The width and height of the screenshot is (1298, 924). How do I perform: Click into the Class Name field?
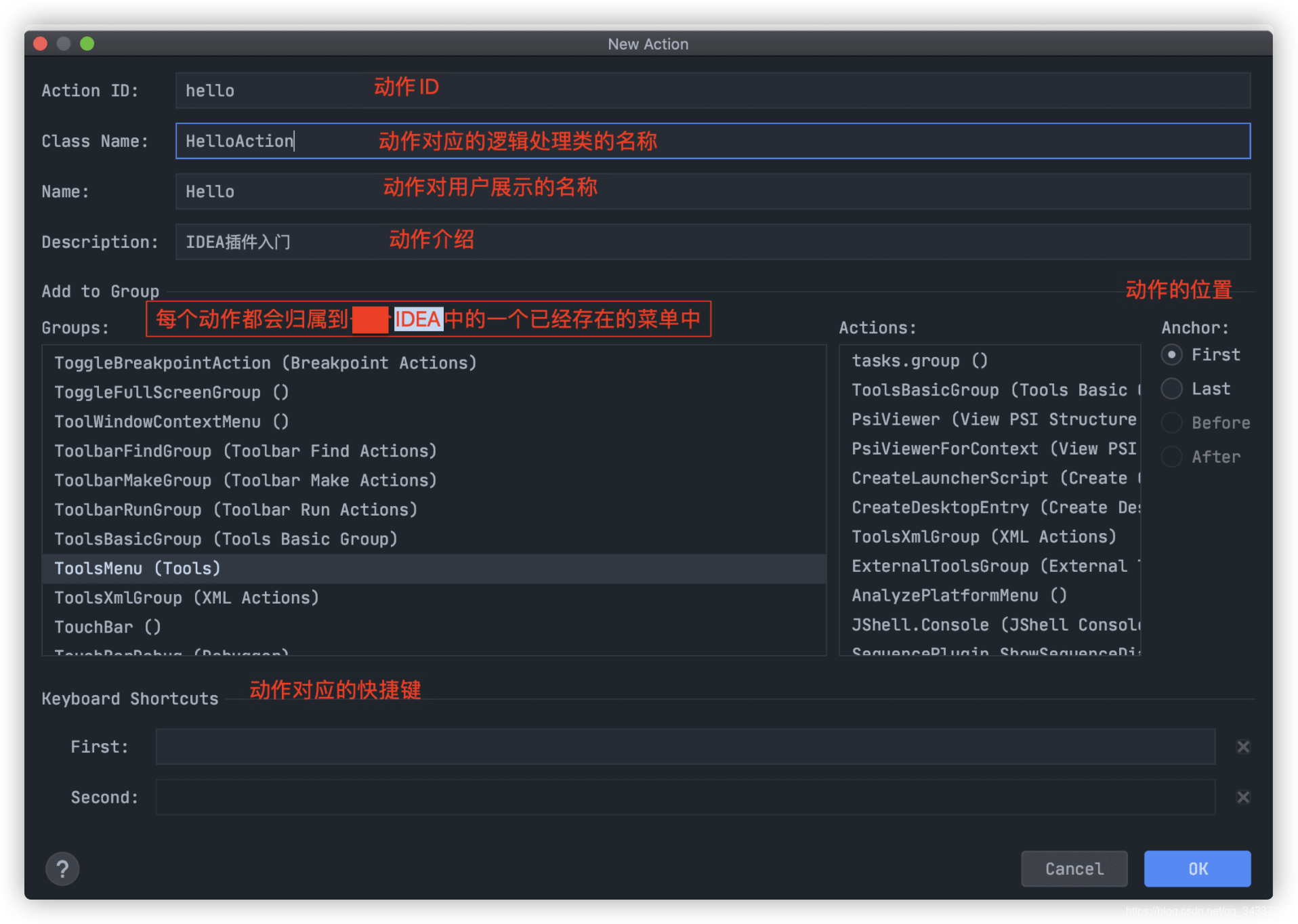click(x=713, y=141)
